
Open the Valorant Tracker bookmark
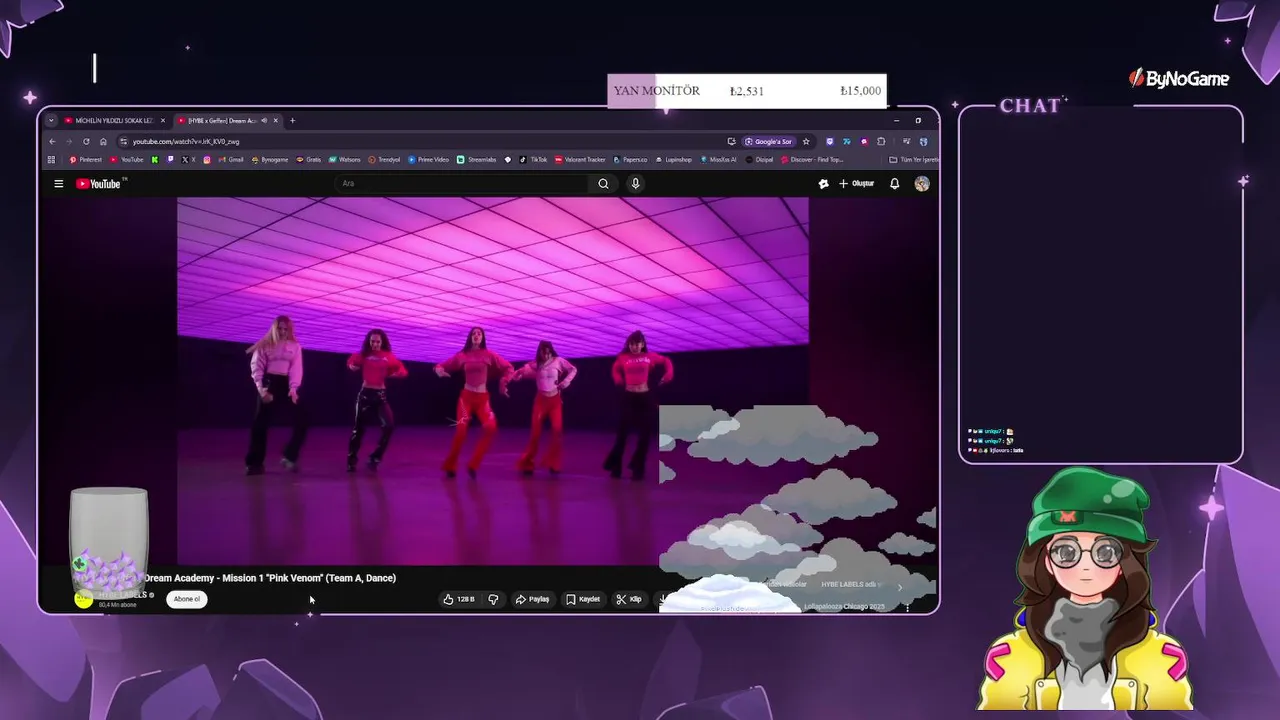[580, 160]
